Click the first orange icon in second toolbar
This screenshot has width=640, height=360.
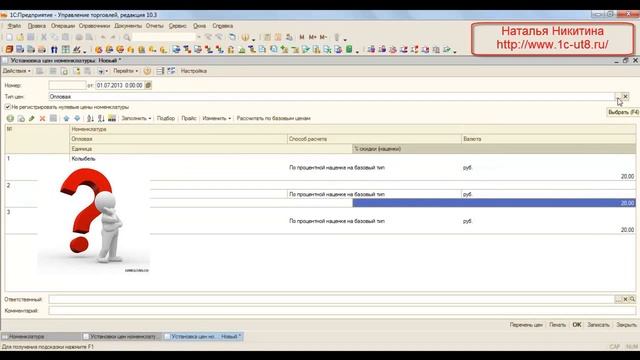click(9, 49)
